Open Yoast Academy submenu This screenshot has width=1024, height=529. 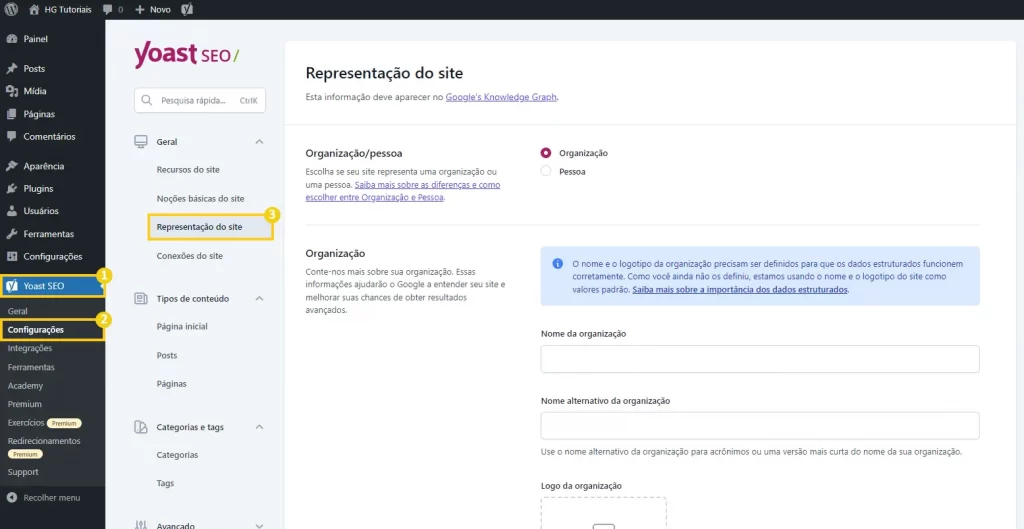tap(25, 386)
